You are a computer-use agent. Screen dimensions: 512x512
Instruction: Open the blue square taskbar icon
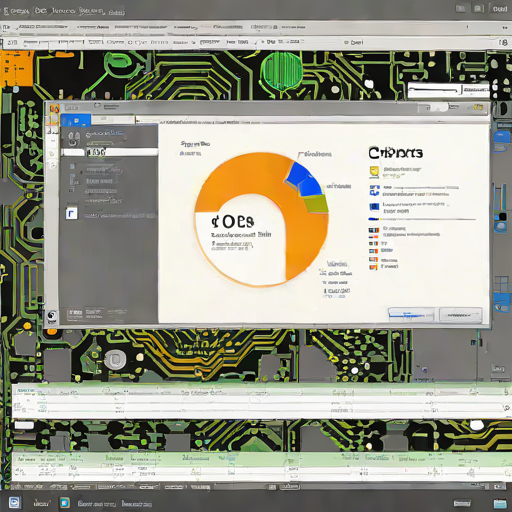pyautogui.click(x=65, y=502)
